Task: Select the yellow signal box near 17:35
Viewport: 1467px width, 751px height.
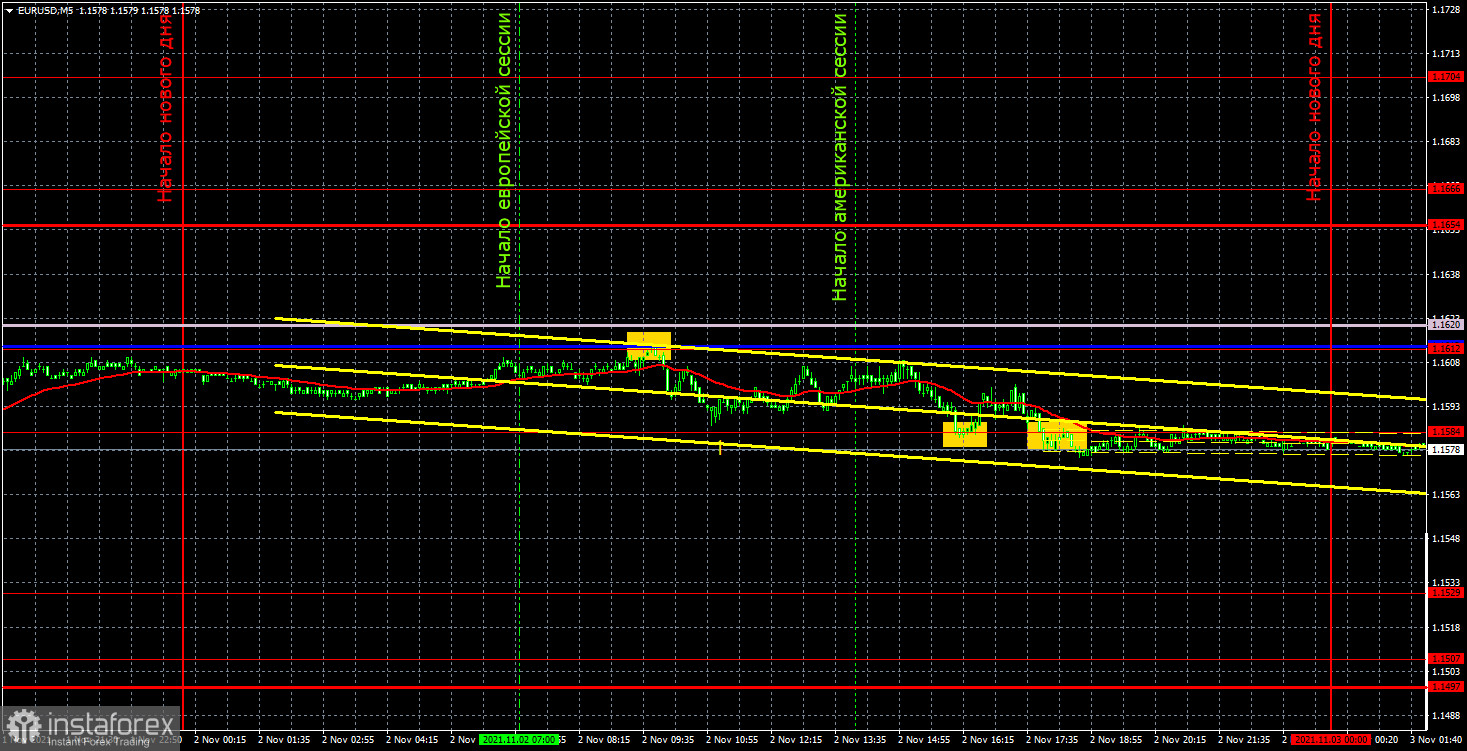Action: [x=1057, y=434]
